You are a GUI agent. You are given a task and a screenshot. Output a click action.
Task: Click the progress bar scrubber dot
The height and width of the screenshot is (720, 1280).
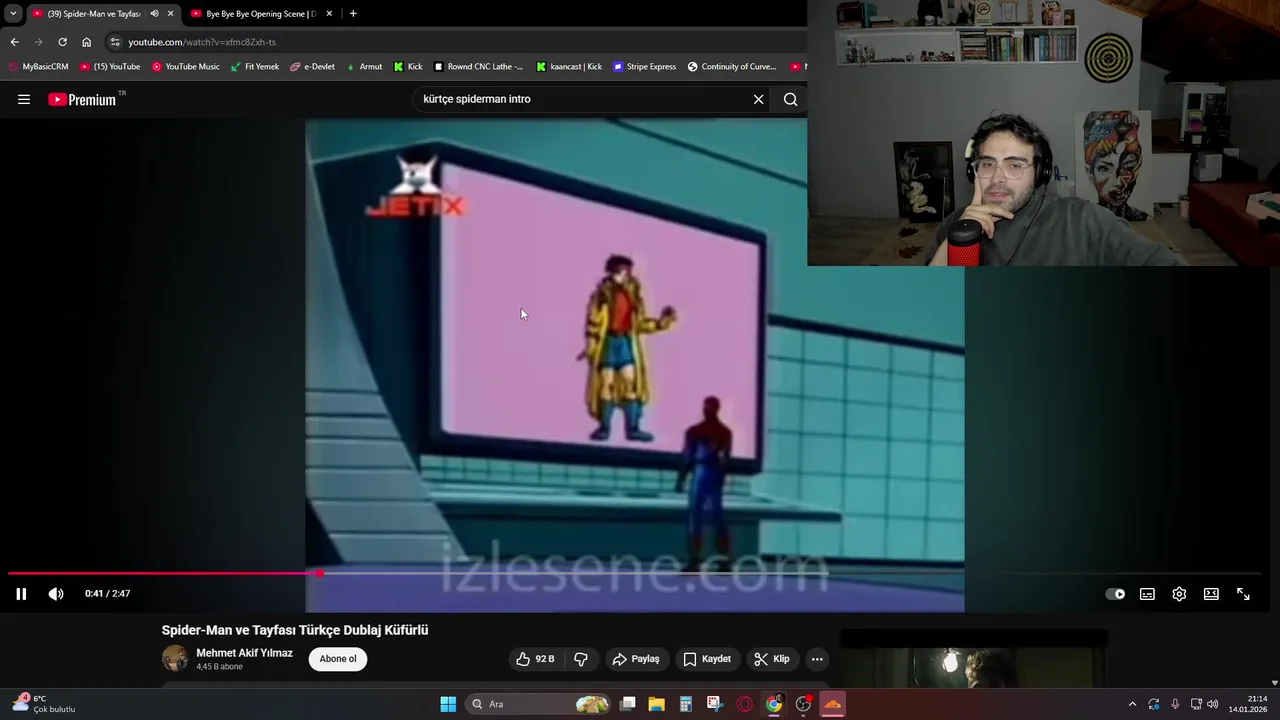(x=320, y=574)
